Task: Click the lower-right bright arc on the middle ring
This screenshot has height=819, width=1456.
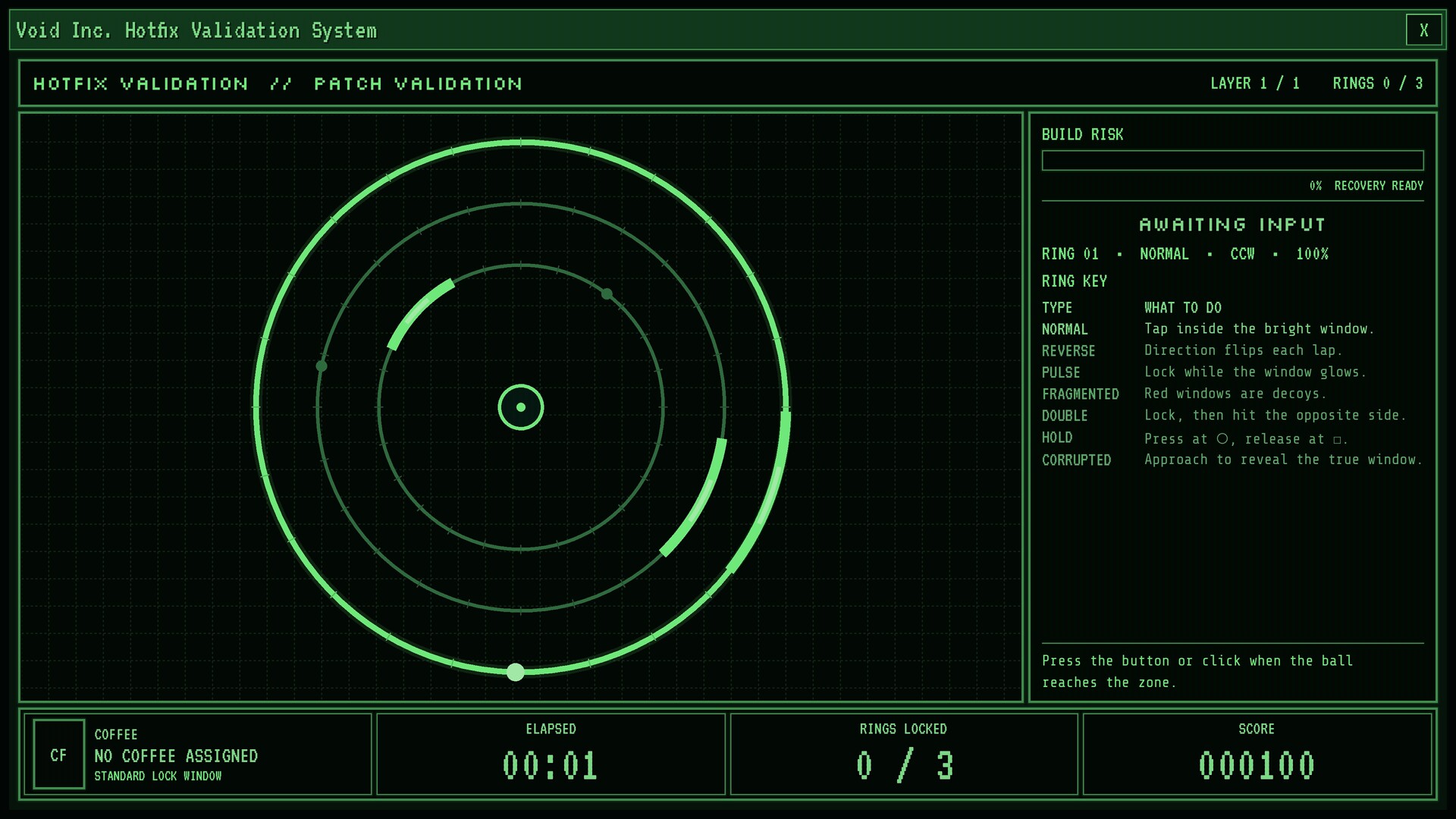Action: pos(701,500)
